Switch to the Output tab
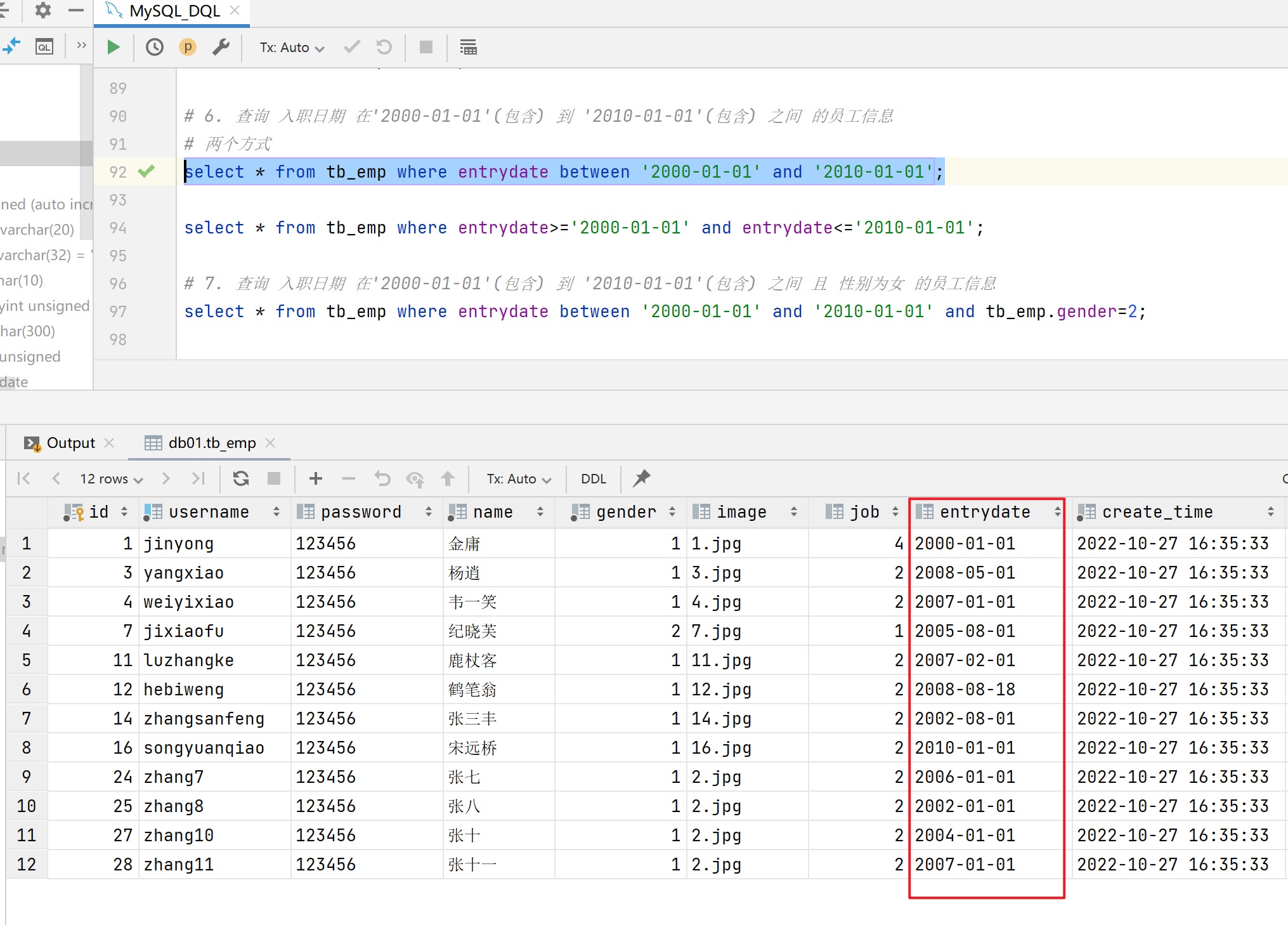Image resolution: width=1288 pixels, height=925 pixels. click(x=70, y=443)
